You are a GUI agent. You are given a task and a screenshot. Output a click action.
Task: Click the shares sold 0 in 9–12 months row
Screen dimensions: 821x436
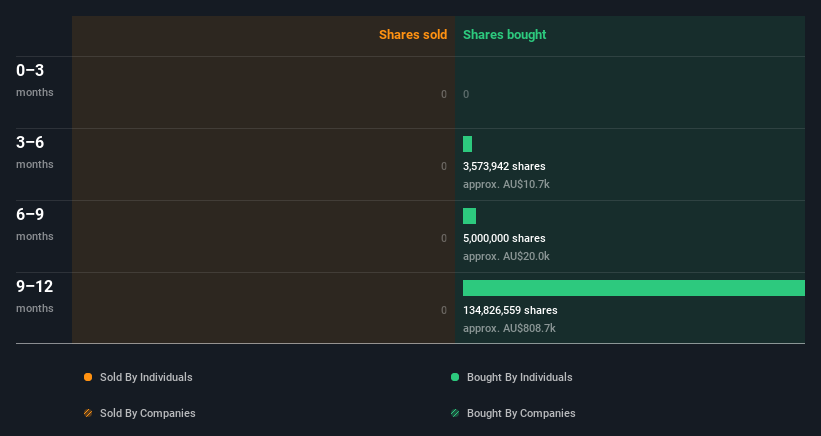click(444, 310)
